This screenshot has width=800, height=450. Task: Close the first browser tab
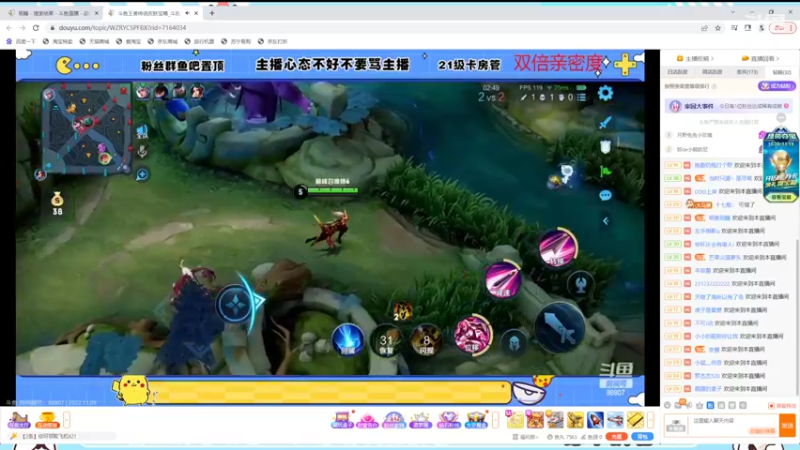[x=95, y=13]
